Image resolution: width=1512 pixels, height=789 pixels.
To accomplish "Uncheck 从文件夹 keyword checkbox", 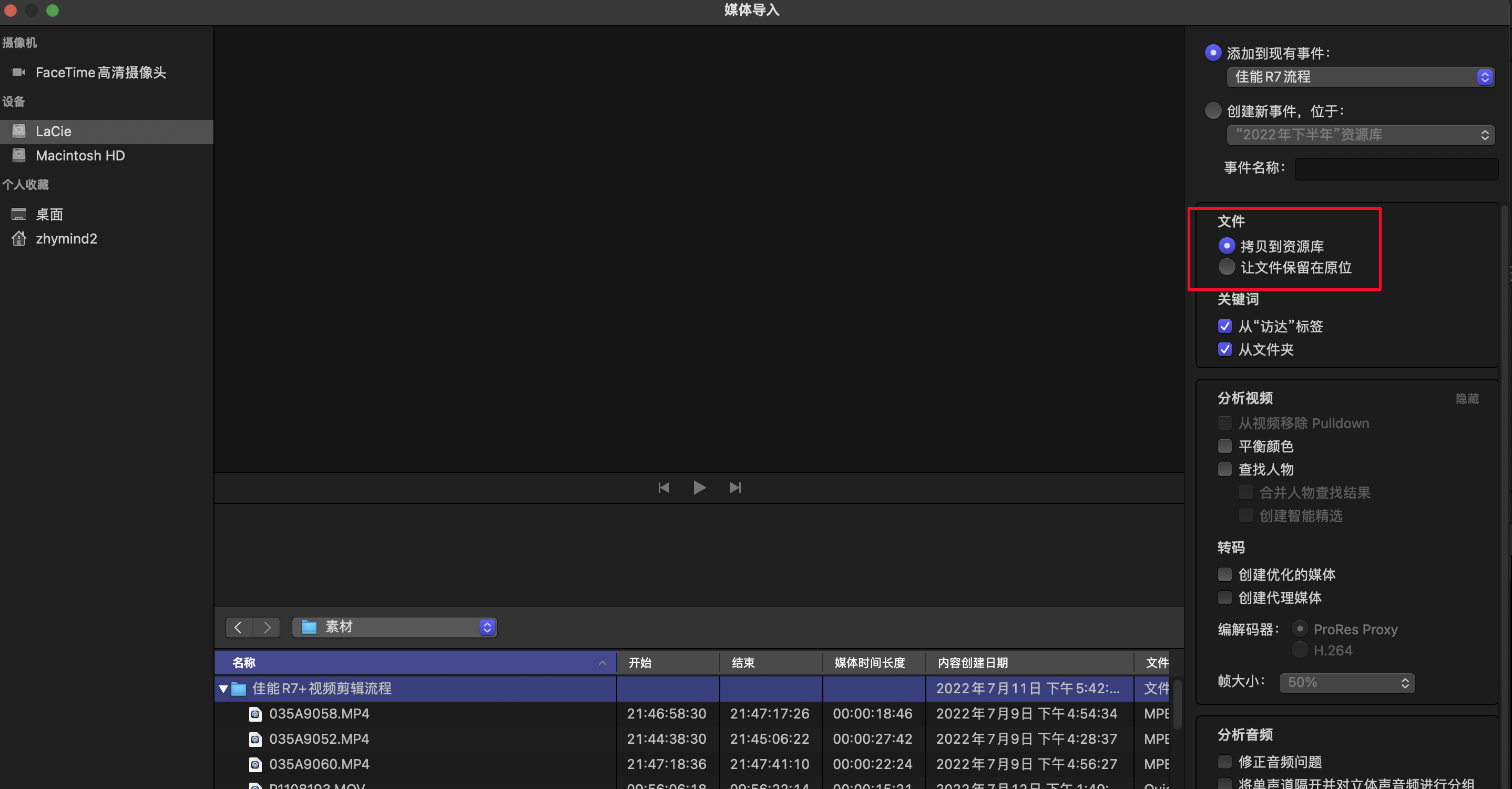I will (x=1224, y=349).
